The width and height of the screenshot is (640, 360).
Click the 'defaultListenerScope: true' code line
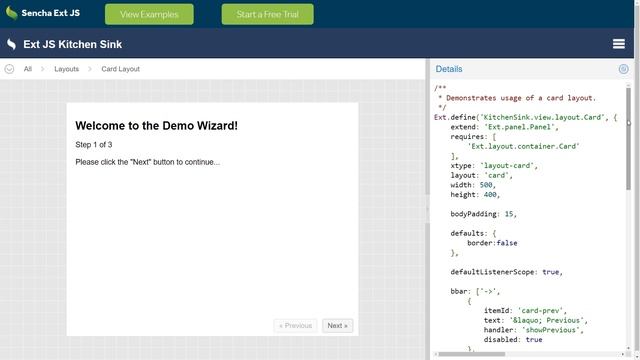(x=507, y=272)
